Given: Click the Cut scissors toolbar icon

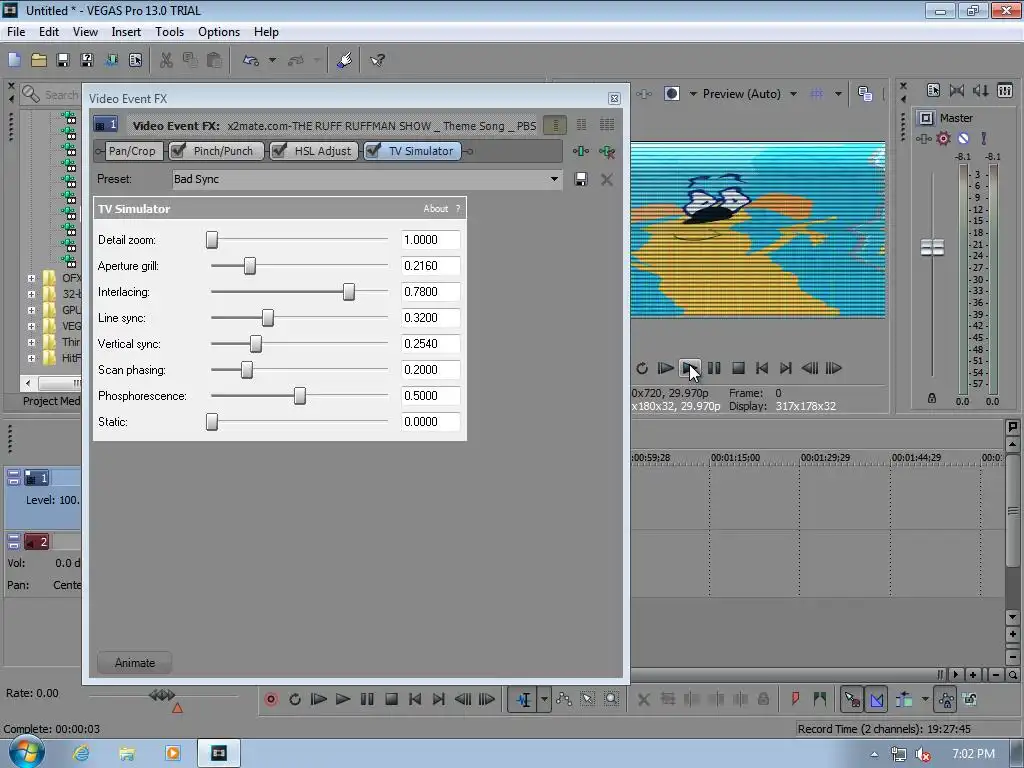Looking at the screenshot, I should click(167, 60).
